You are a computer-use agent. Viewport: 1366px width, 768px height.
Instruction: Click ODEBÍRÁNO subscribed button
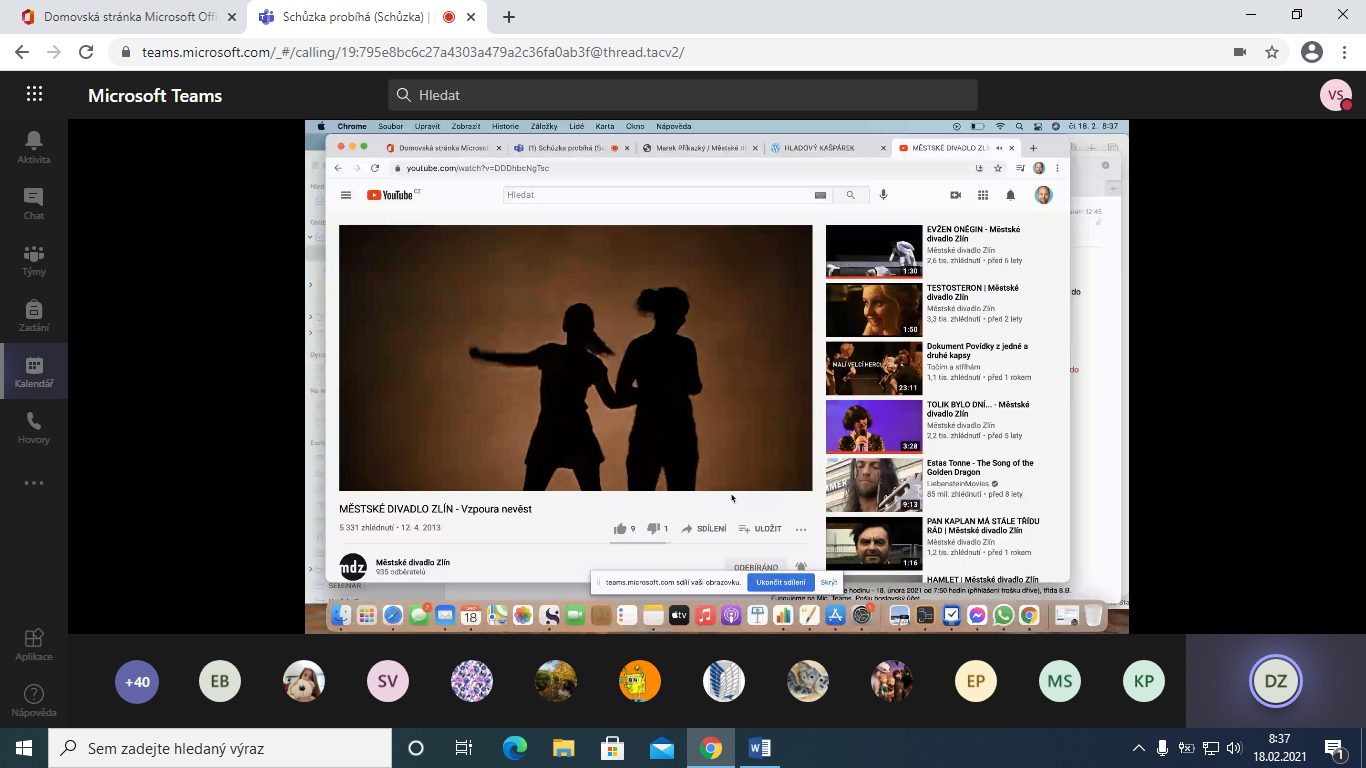tap(756, 567)
